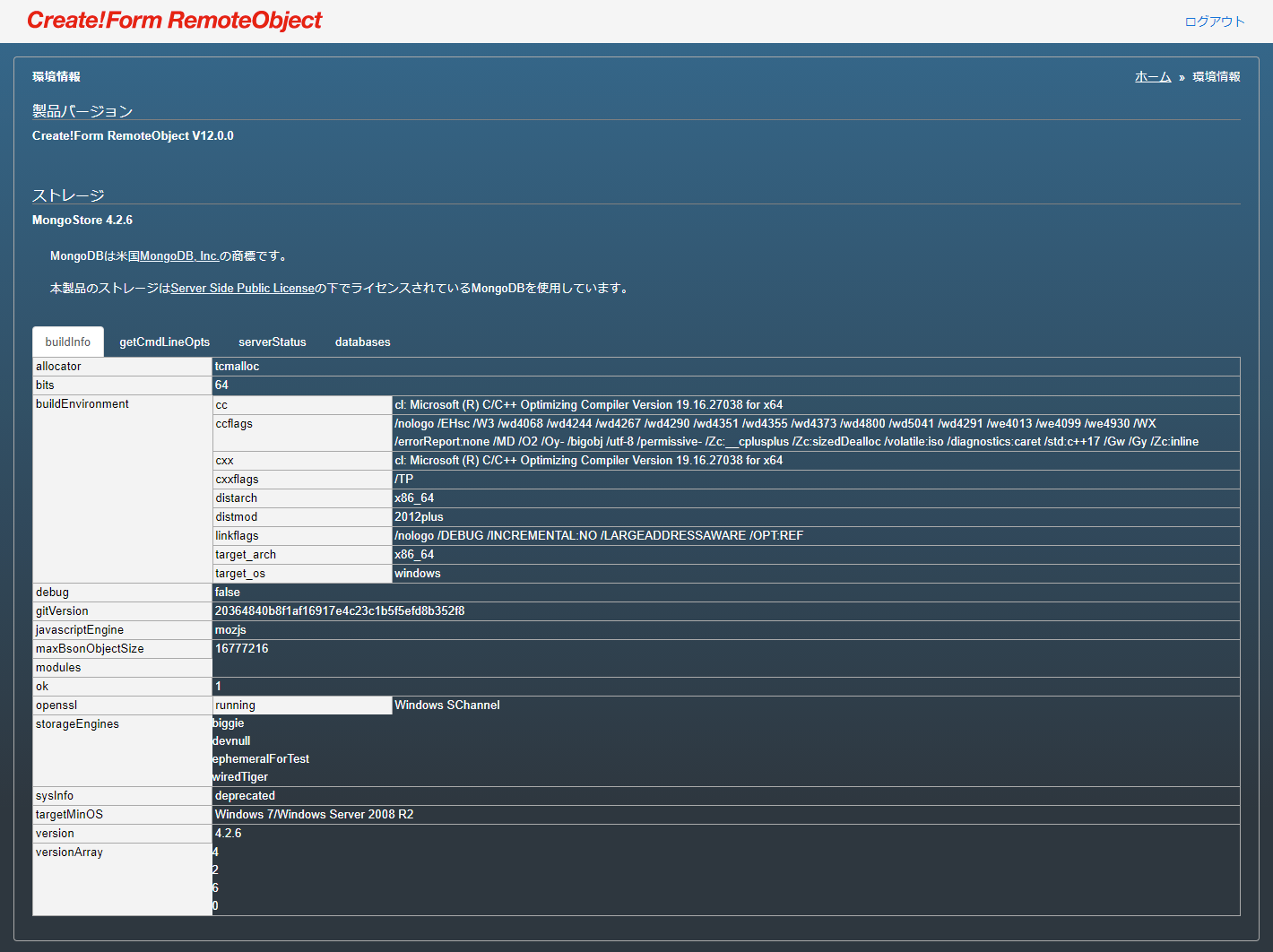Click the 環境情報 breadcrumb text

1217,77
